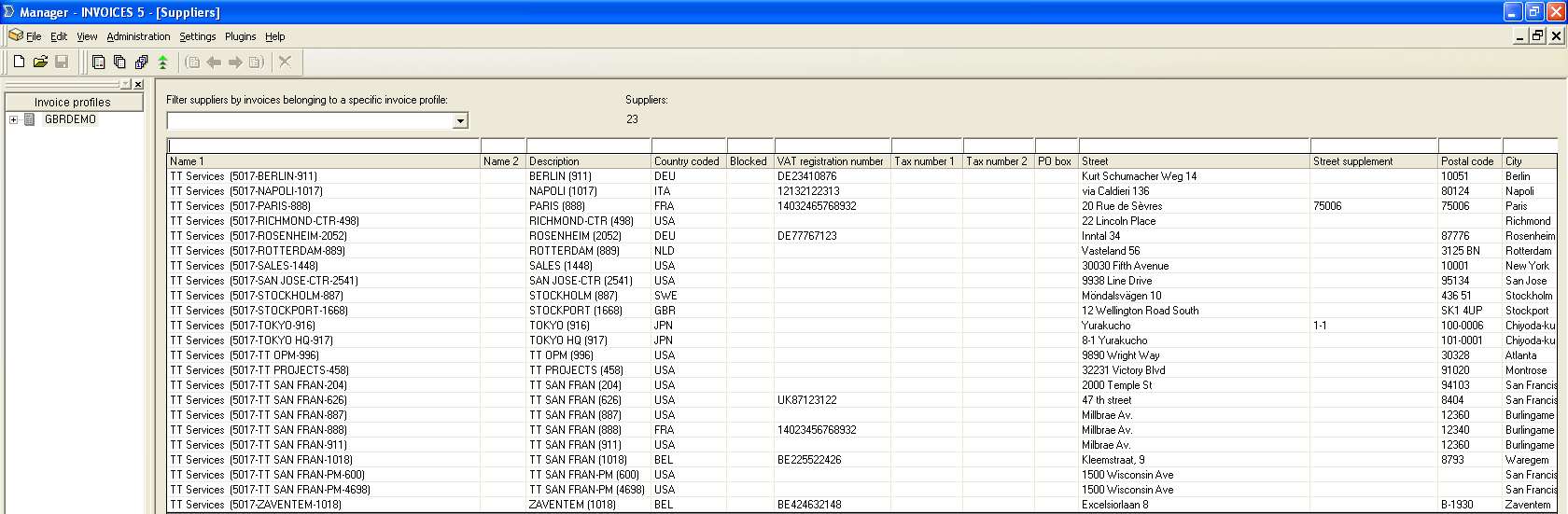Open the Administration menu
Viewport: 1568px width, 514px height.
[x=138, y=36]
